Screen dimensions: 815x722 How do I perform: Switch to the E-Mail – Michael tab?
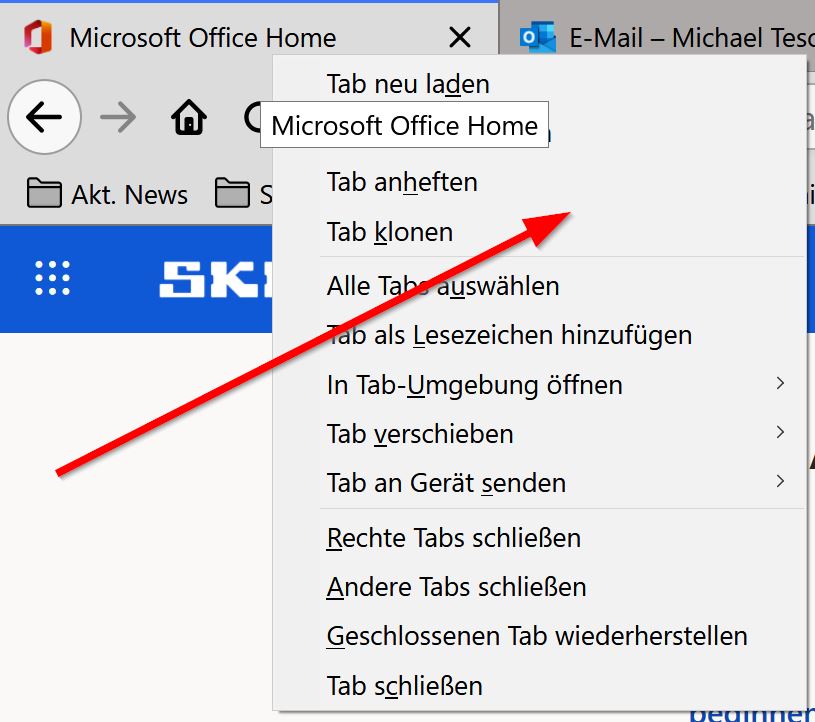[x=680, y=38]
